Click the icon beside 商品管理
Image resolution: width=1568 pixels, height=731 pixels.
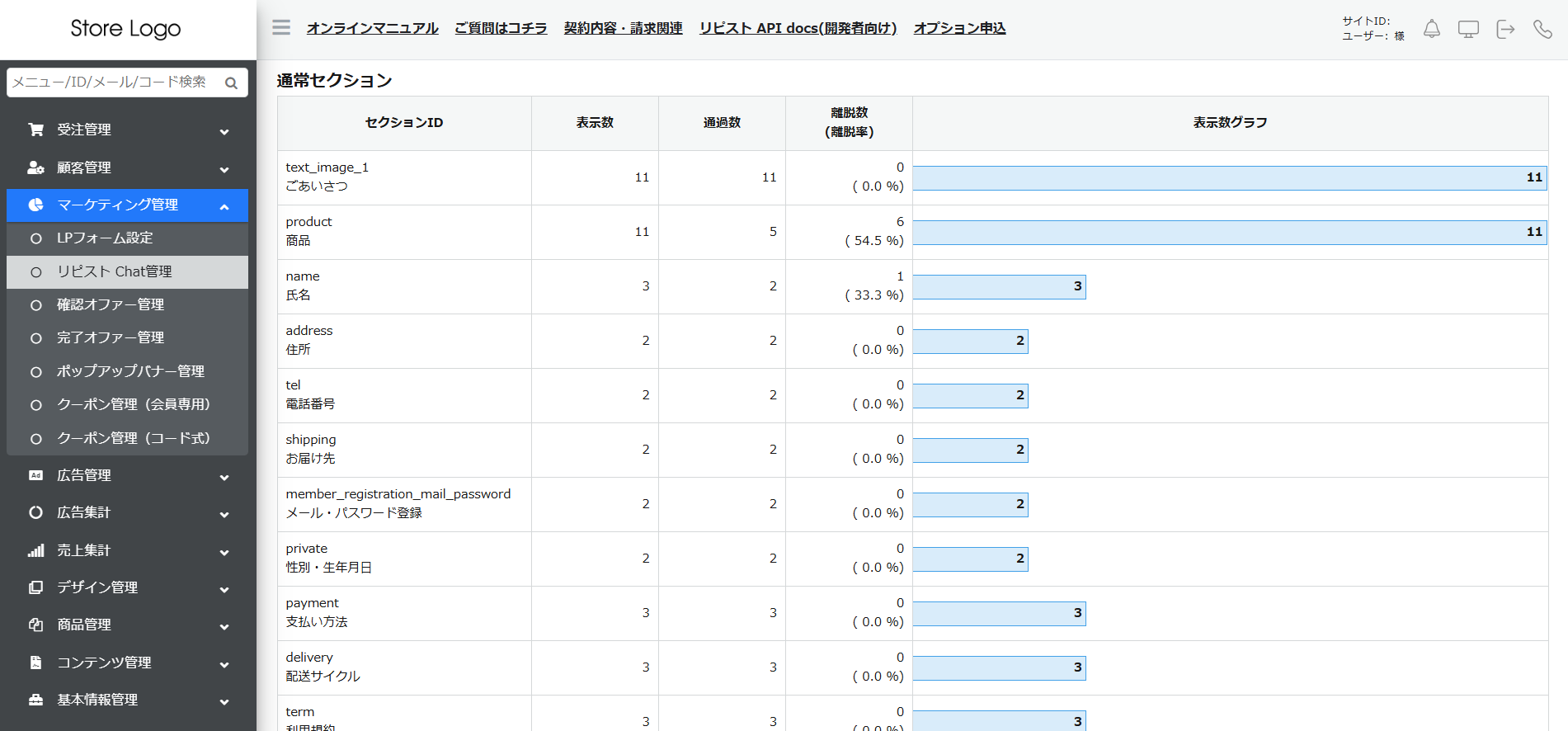click(x=35, y=625)
